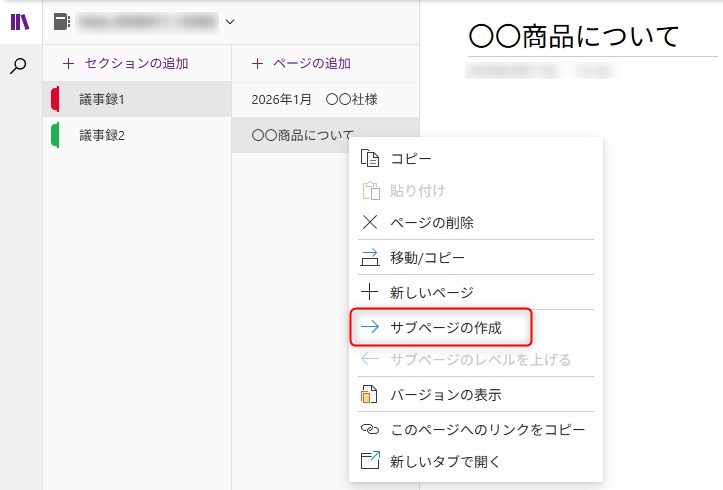Choose サブページの作成 from the context menu
This screenshot has width=723, height=490.
tap(445, 327)
